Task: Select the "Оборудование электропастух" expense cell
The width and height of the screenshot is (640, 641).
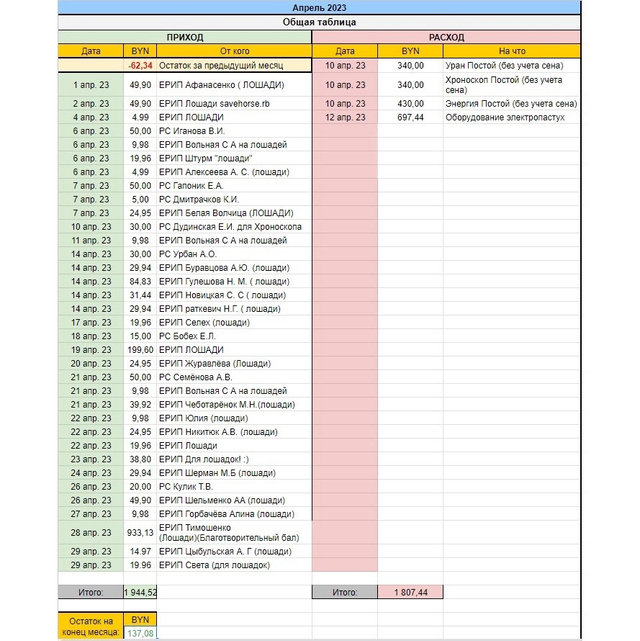Action: click(x=511, y=117)
